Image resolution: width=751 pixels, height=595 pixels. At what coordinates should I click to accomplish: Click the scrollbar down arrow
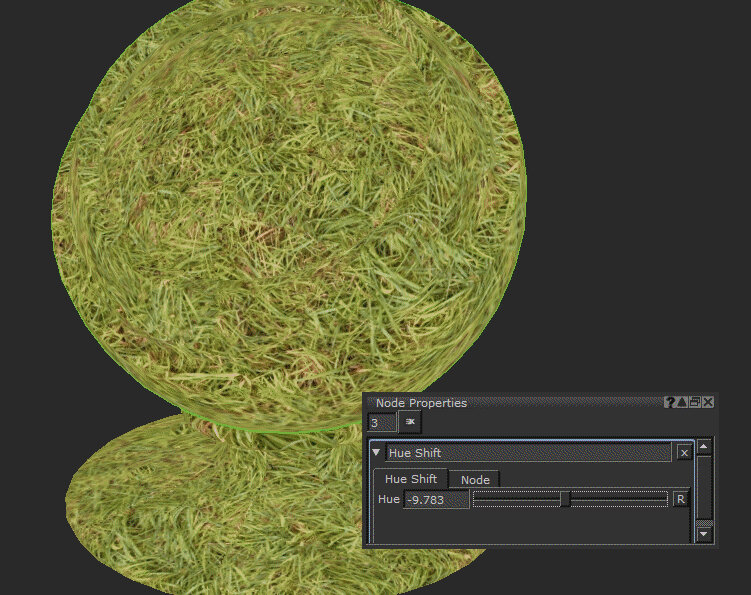click(704, 535)
